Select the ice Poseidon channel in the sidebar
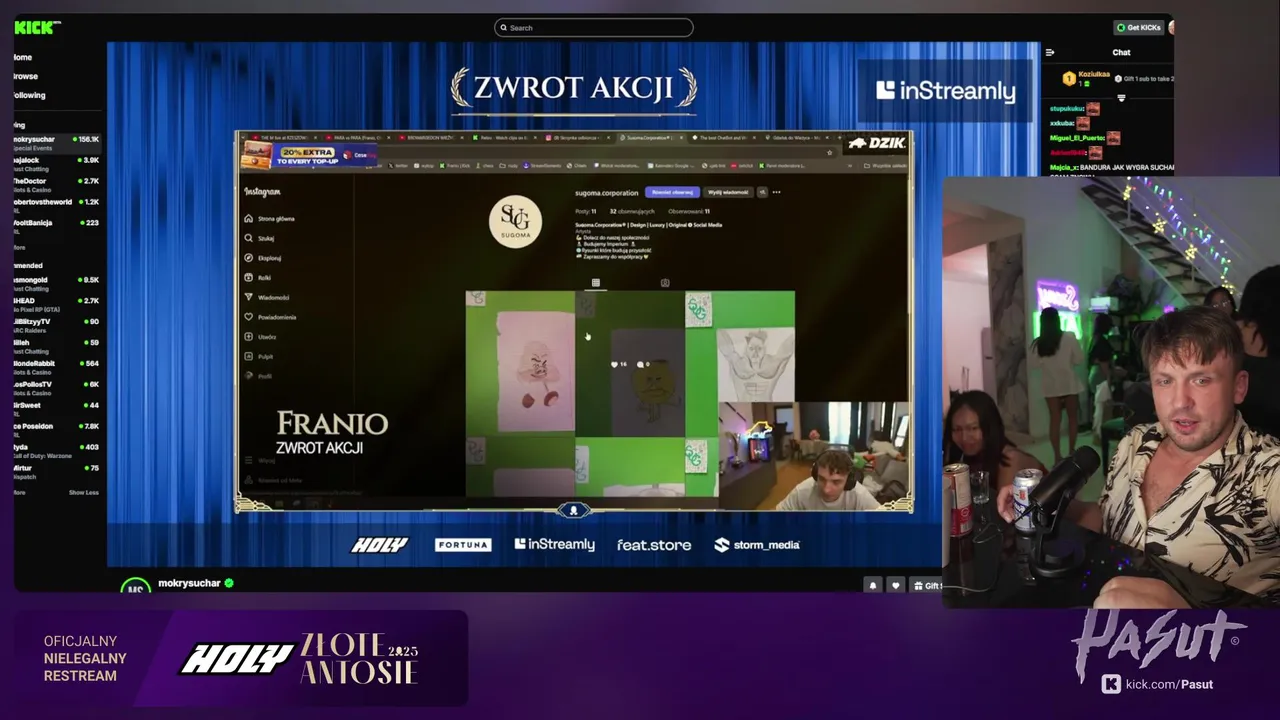 [x=57, y=430]
